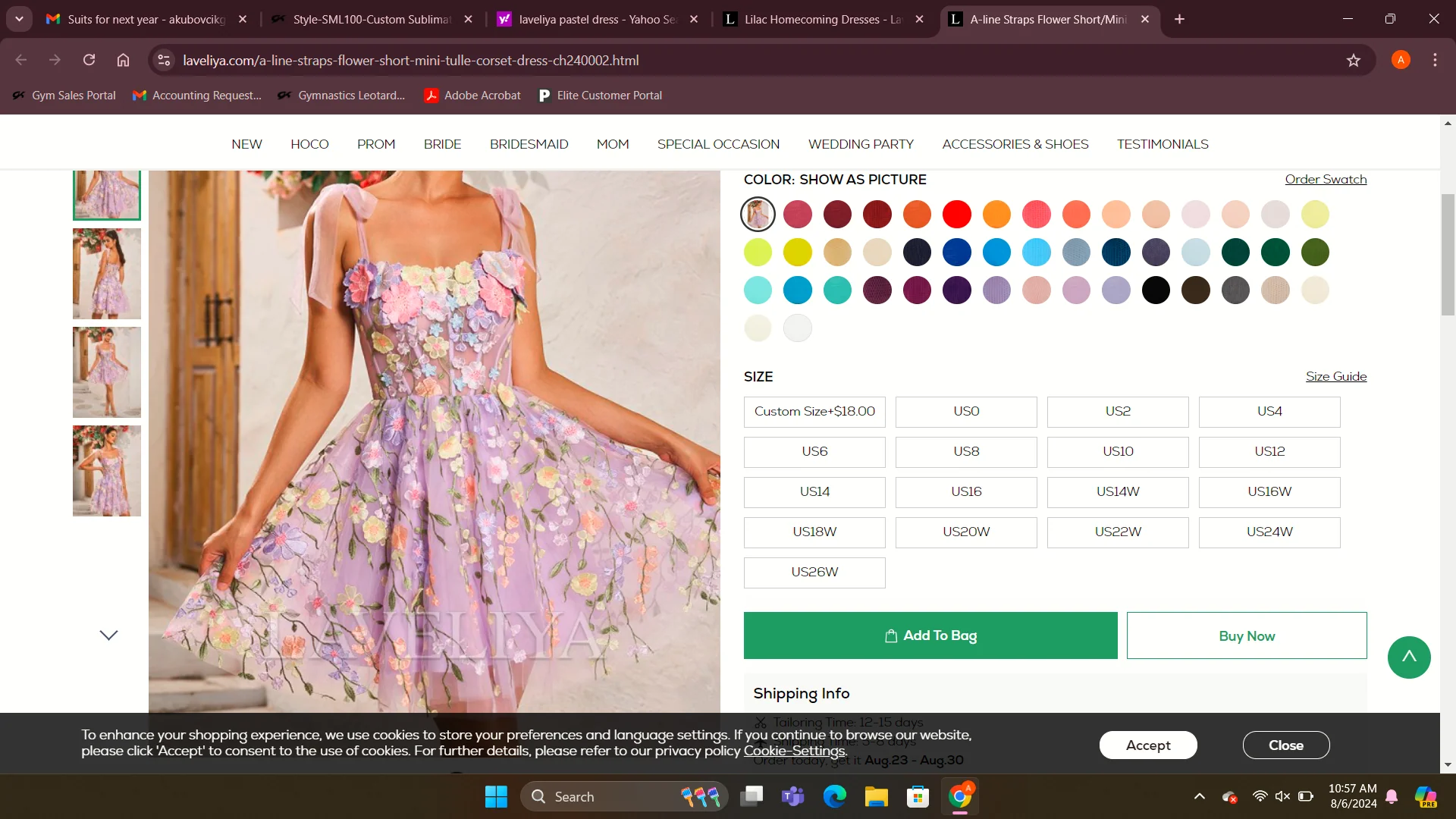
Task: Close the Yahoo Search tab
Action: [x=694, y=19]
